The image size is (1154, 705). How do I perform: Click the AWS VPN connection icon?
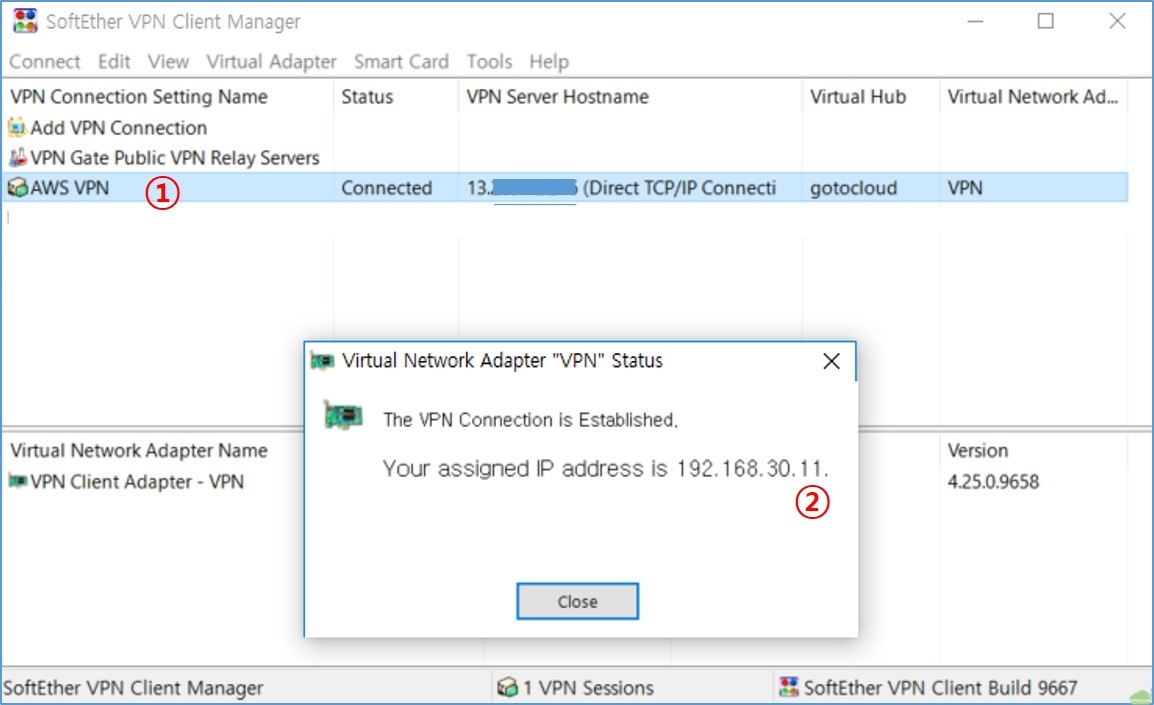(17, 188)
